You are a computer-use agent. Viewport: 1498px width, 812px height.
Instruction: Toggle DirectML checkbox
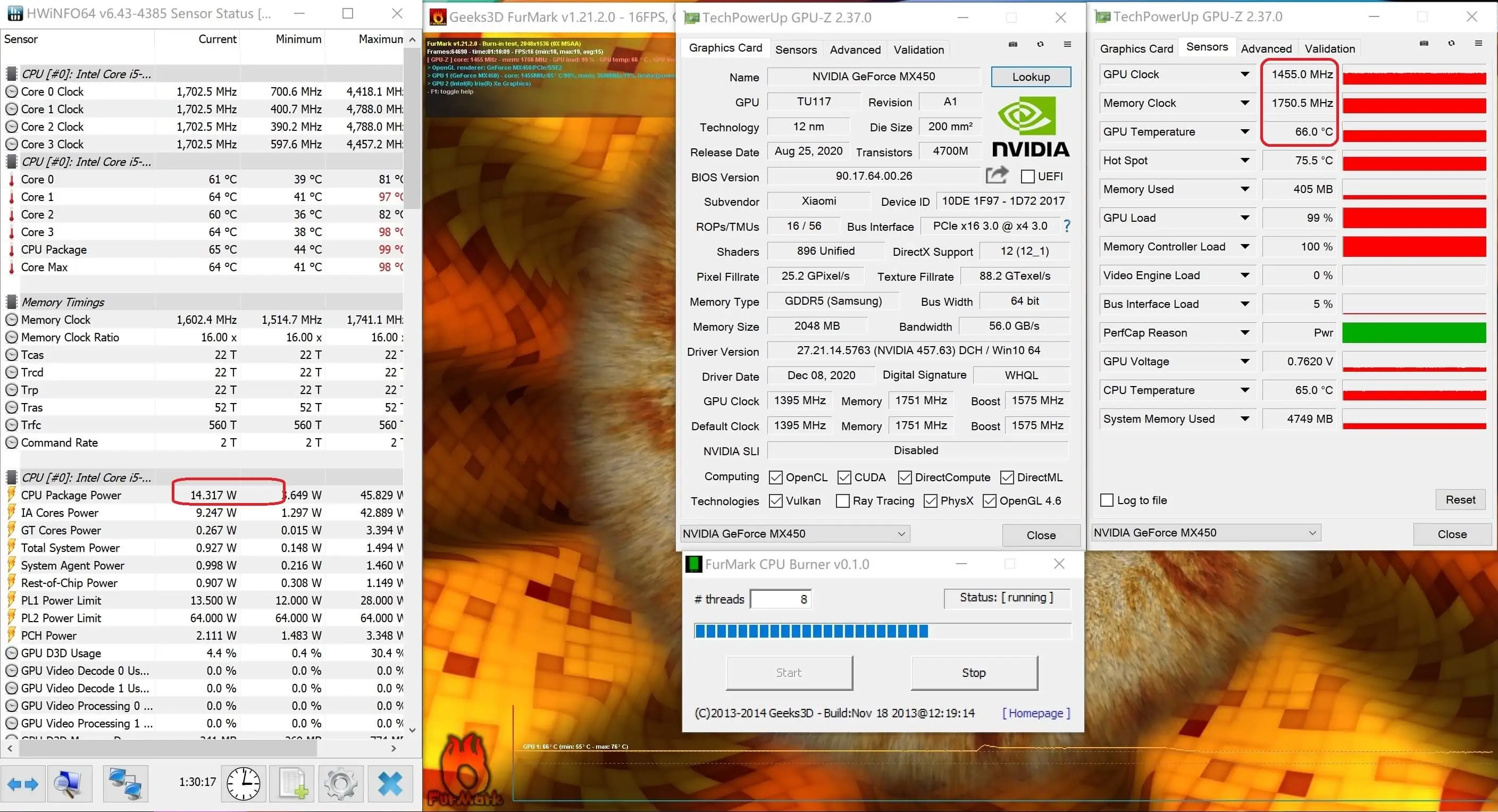[x=1007, y=478]
